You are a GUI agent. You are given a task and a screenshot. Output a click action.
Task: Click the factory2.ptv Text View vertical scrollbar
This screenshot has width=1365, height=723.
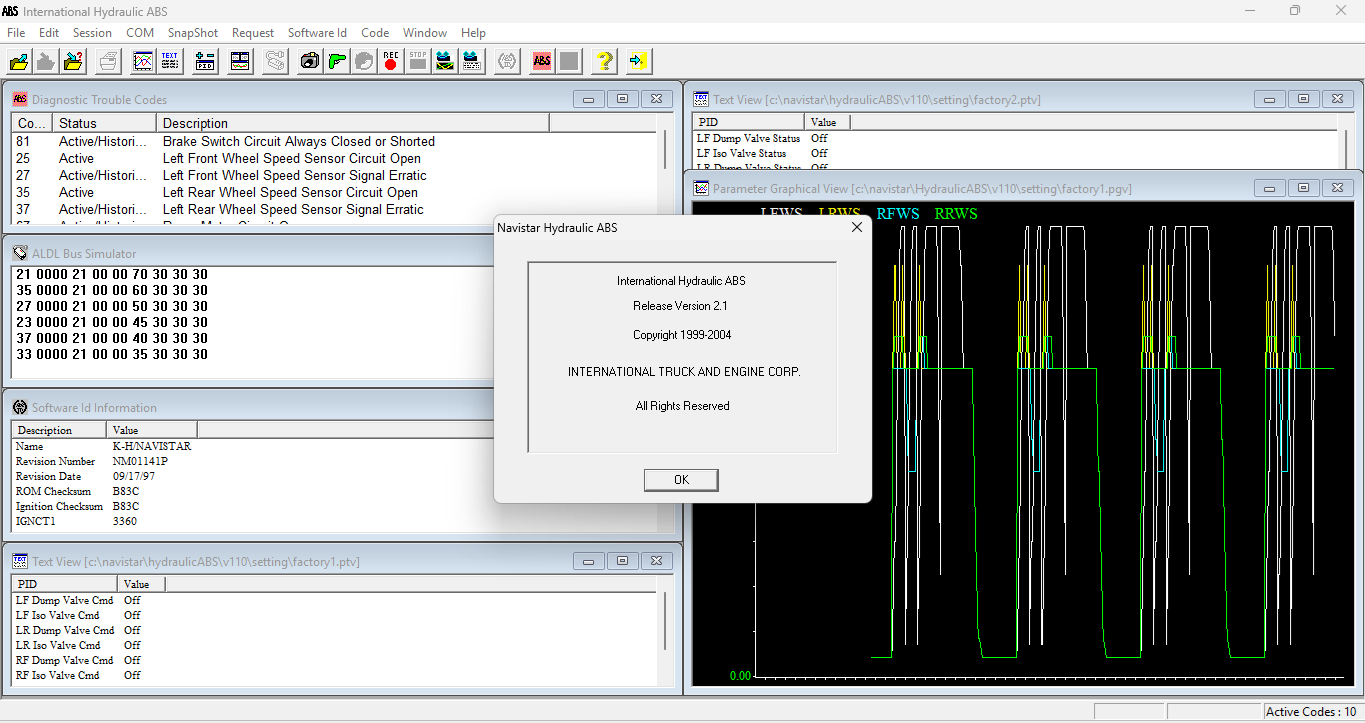[1346, 150]
